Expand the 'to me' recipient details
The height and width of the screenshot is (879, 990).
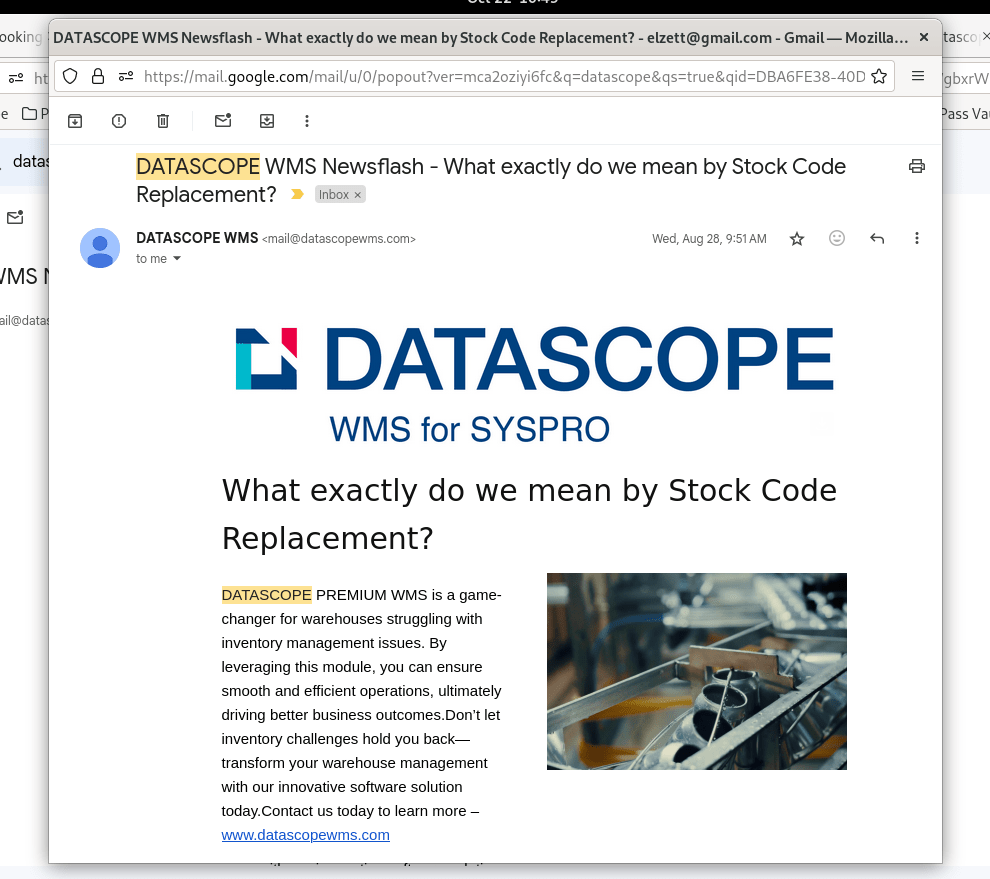coord(177,259)
